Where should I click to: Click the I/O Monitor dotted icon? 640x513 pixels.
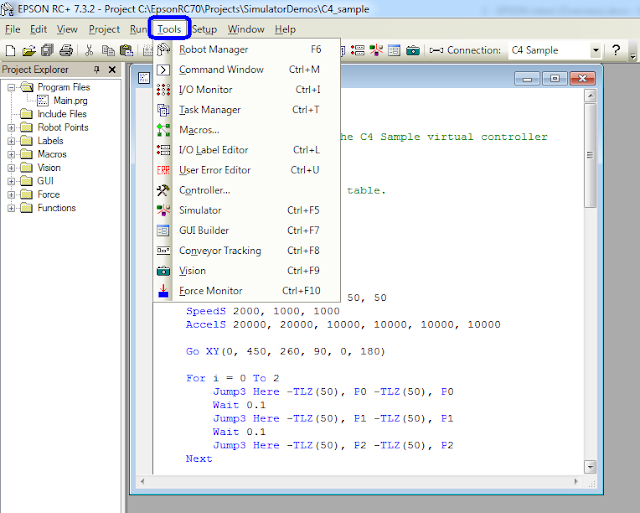[163, 90]
